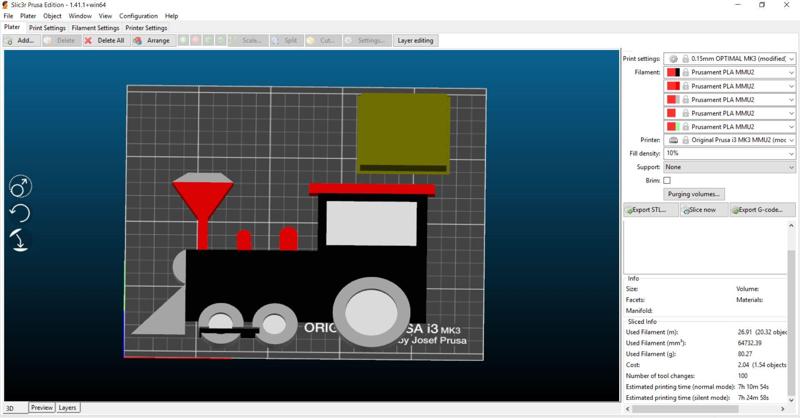Screen dimensions: 800x418
Task: Open the Window menu
Action: (x=80, y=16)
